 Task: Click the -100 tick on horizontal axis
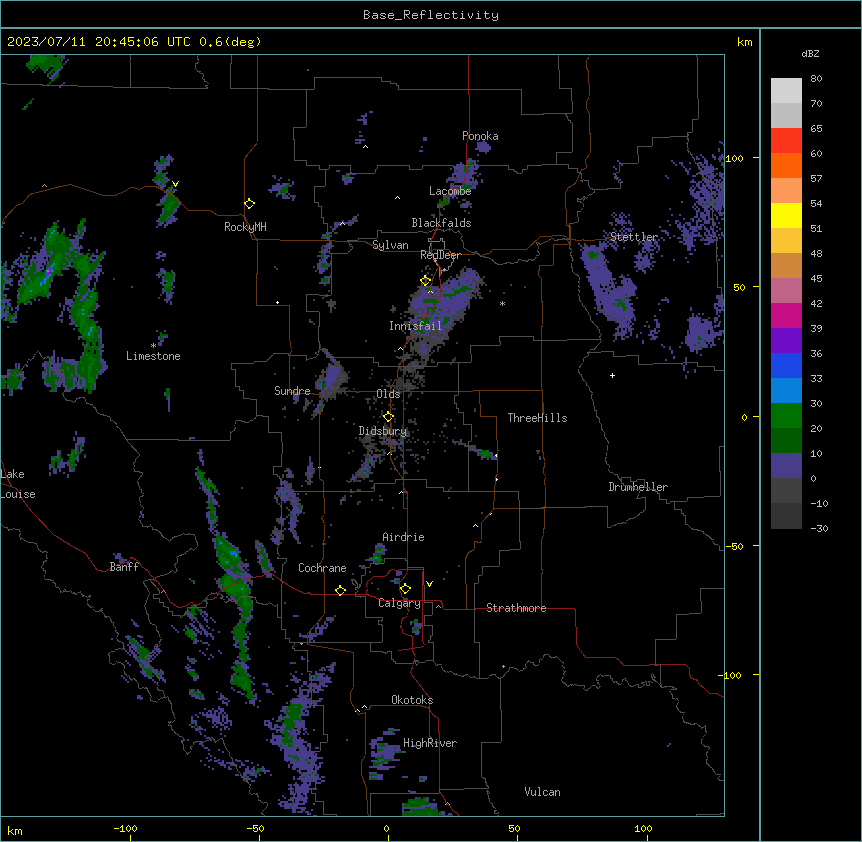point(125,828)
